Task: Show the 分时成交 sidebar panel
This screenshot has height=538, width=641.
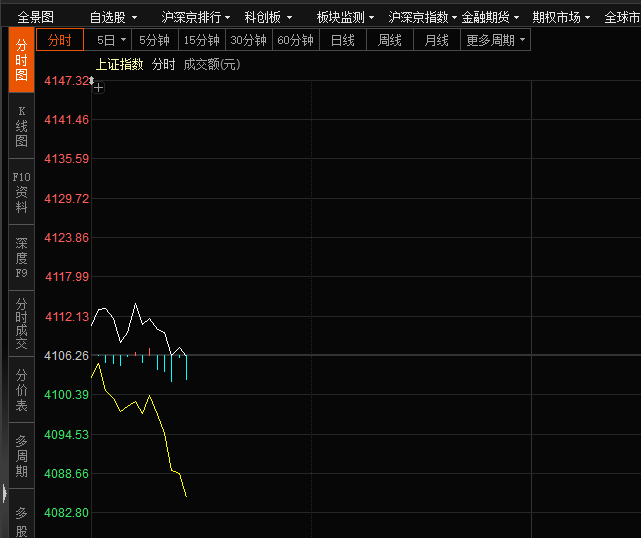Action: point(22,324)
